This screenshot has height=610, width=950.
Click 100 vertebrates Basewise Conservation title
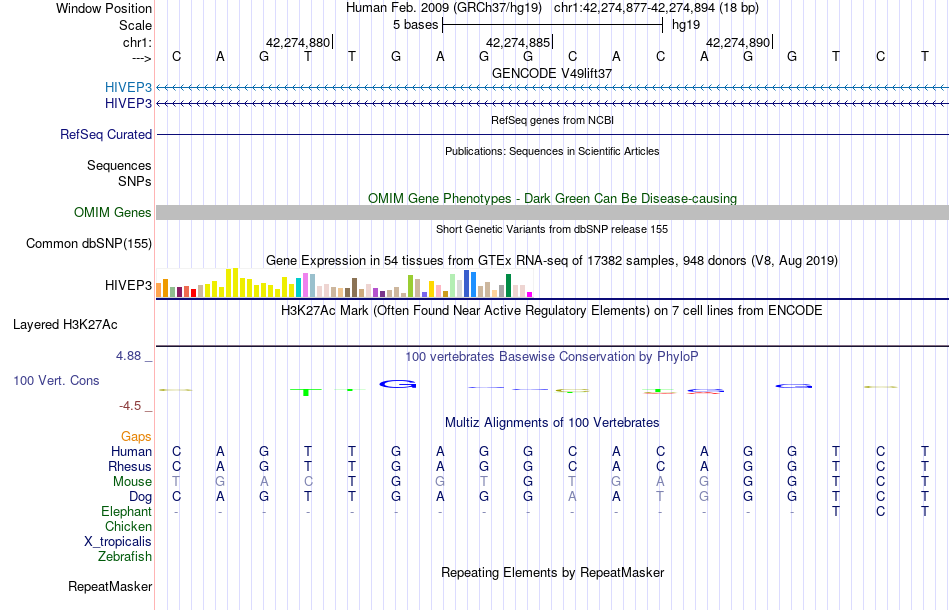tap(552, 356)
